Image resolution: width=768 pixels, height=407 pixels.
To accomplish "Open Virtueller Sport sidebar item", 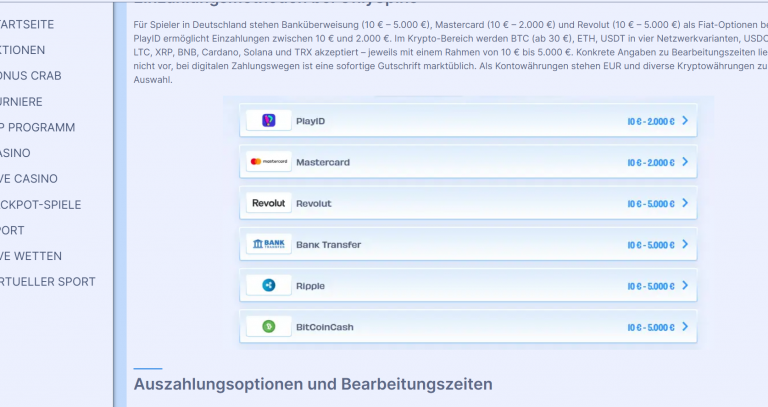I will (x=48, y=282).
